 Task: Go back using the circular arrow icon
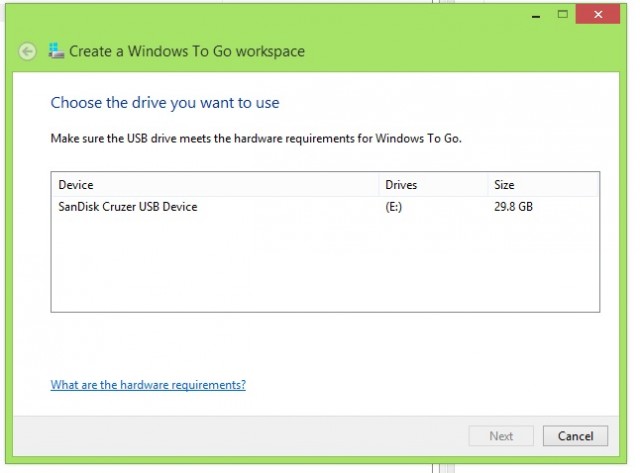coord(27,51)
